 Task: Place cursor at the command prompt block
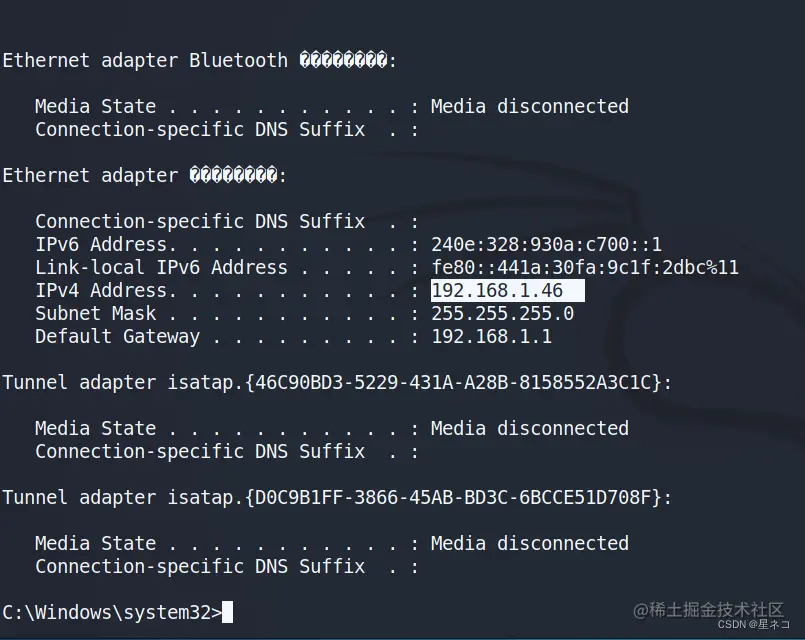click(228, 612)
